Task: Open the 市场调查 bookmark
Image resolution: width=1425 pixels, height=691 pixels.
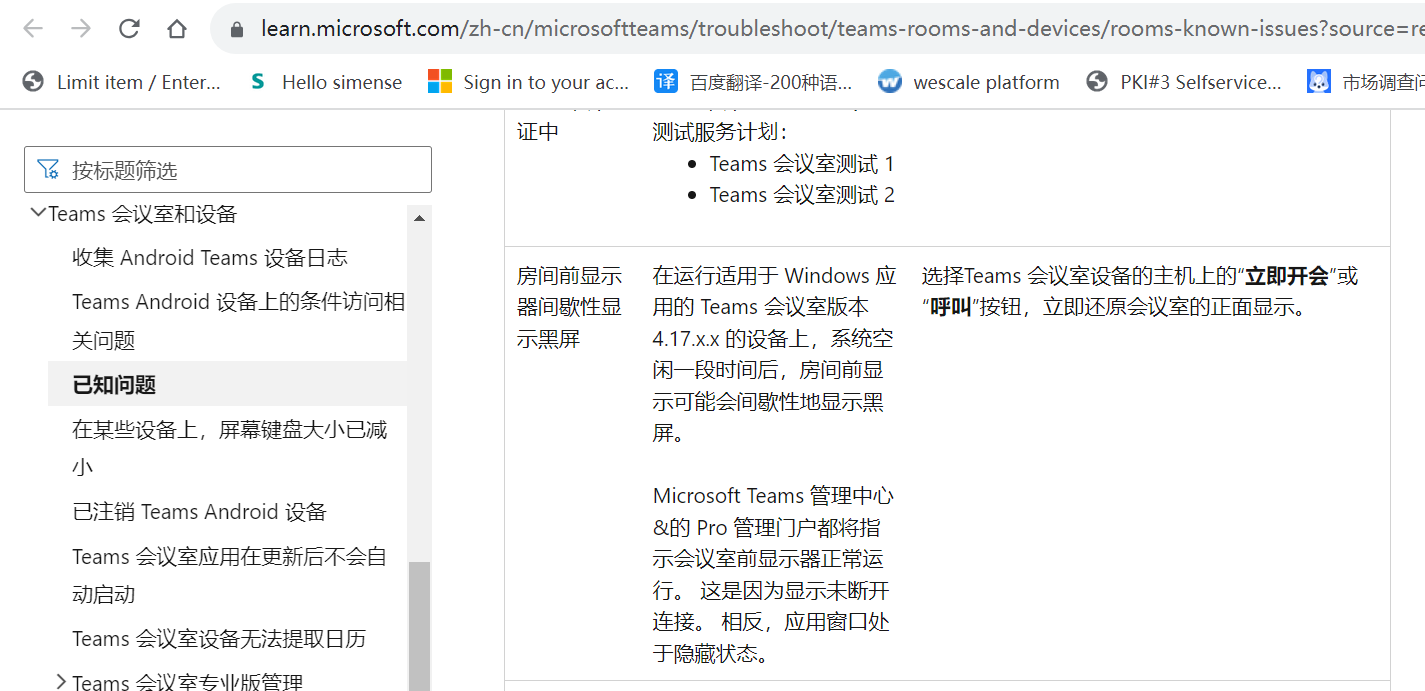Action: 1366,82
